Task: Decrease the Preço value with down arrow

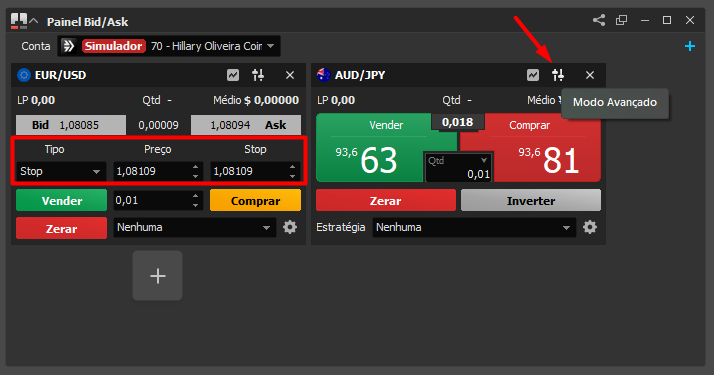Action: 195,176
